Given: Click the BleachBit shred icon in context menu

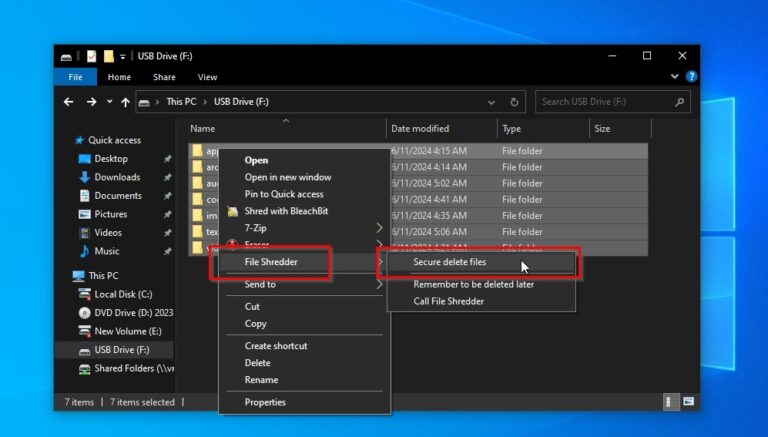Looking at the screenshot, I should pos(233,211).
